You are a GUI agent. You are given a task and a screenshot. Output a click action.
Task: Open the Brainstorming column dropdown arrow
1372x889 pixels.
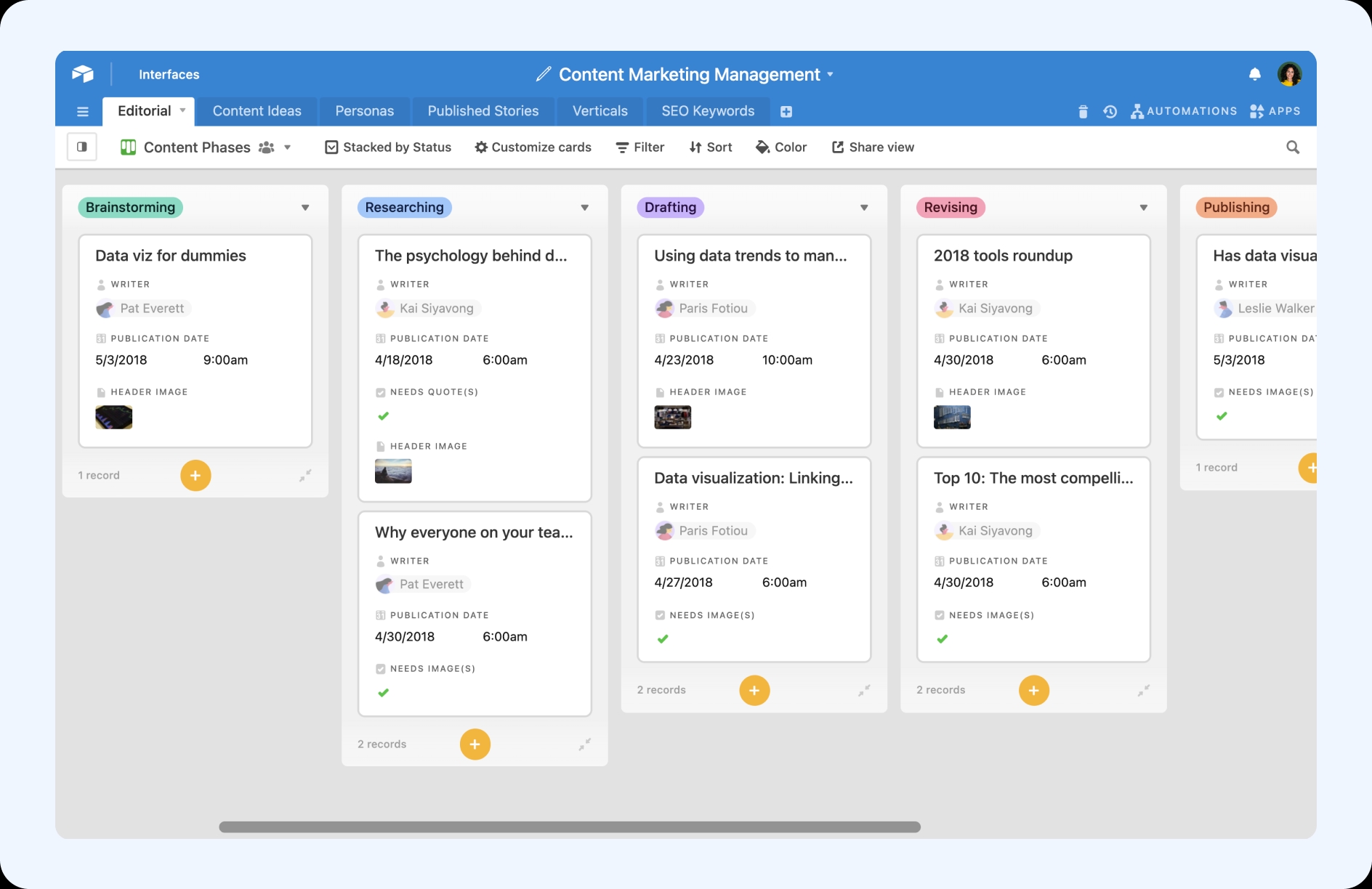coord(305,208)
